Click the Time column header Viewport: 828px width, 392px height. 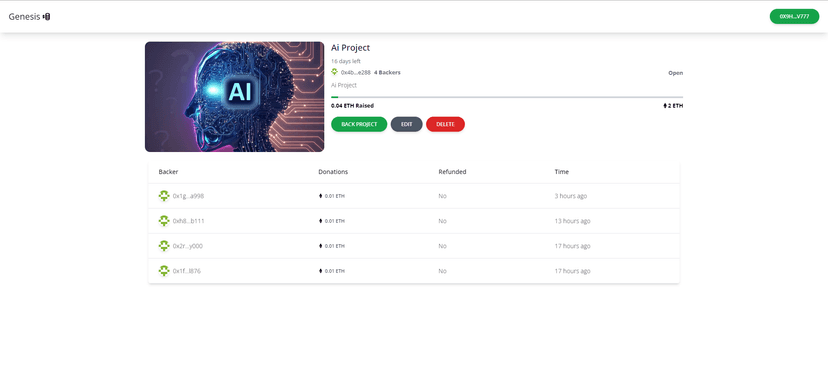click(x=561, y=172)
